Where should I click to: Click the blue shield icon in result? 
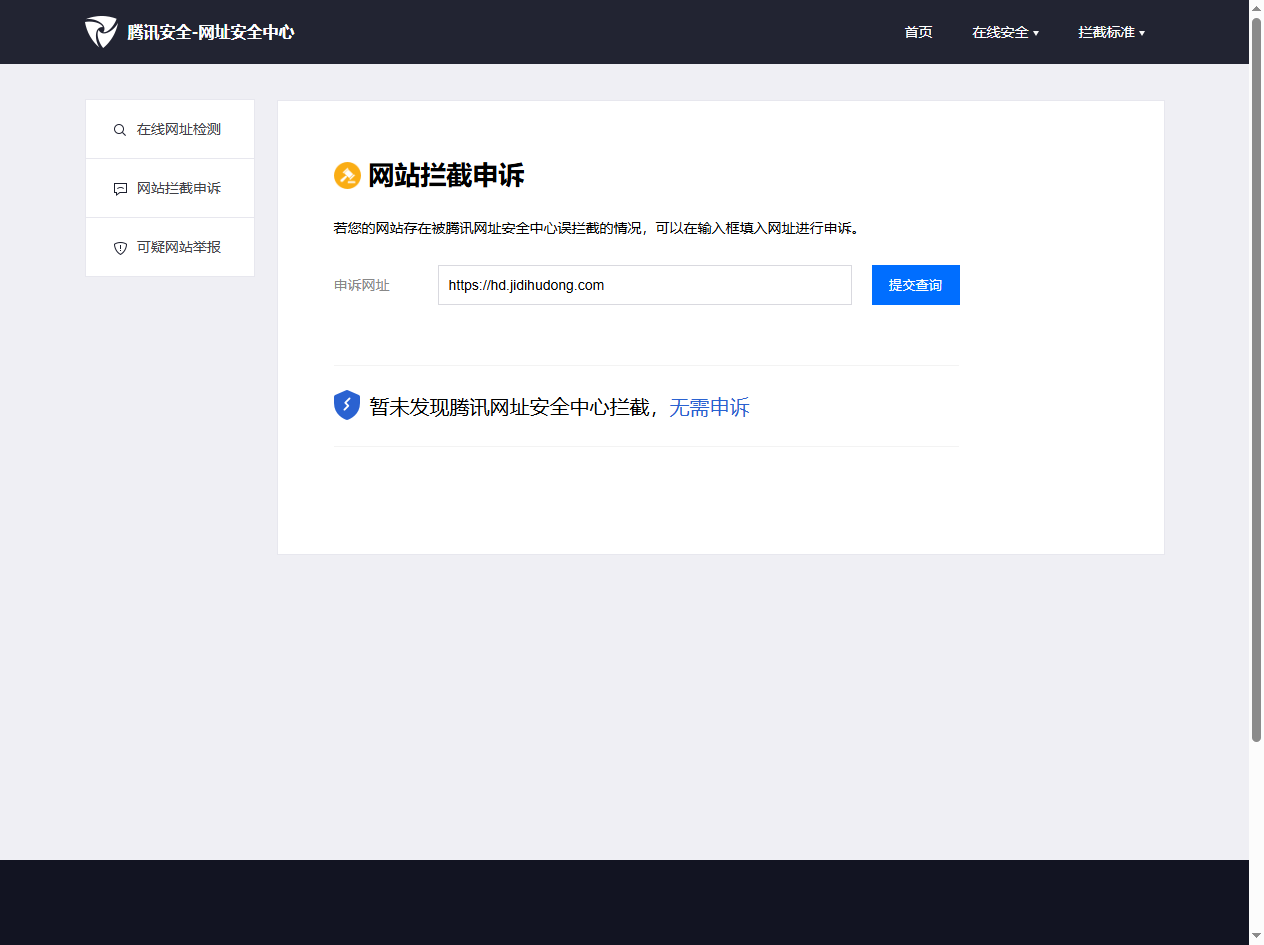coord(347,405)
